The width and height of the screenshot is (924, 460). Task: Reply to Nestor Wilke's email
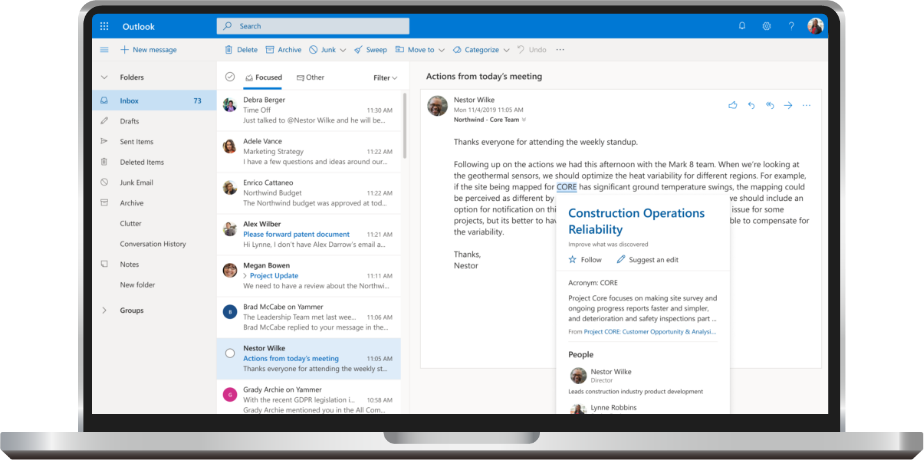[751, 105]
